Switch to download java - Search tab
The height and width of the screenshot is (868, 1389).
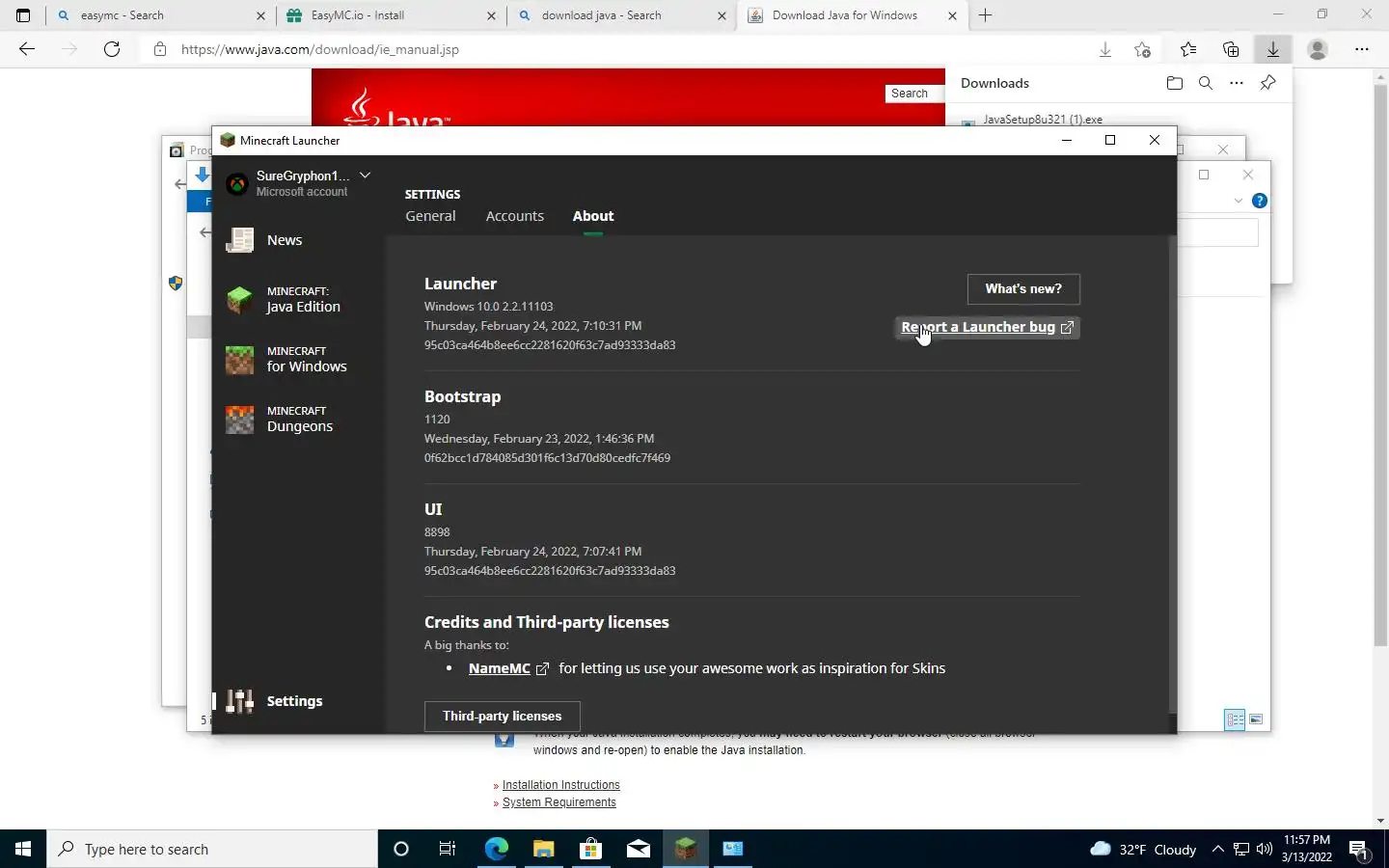coord(622,15)
